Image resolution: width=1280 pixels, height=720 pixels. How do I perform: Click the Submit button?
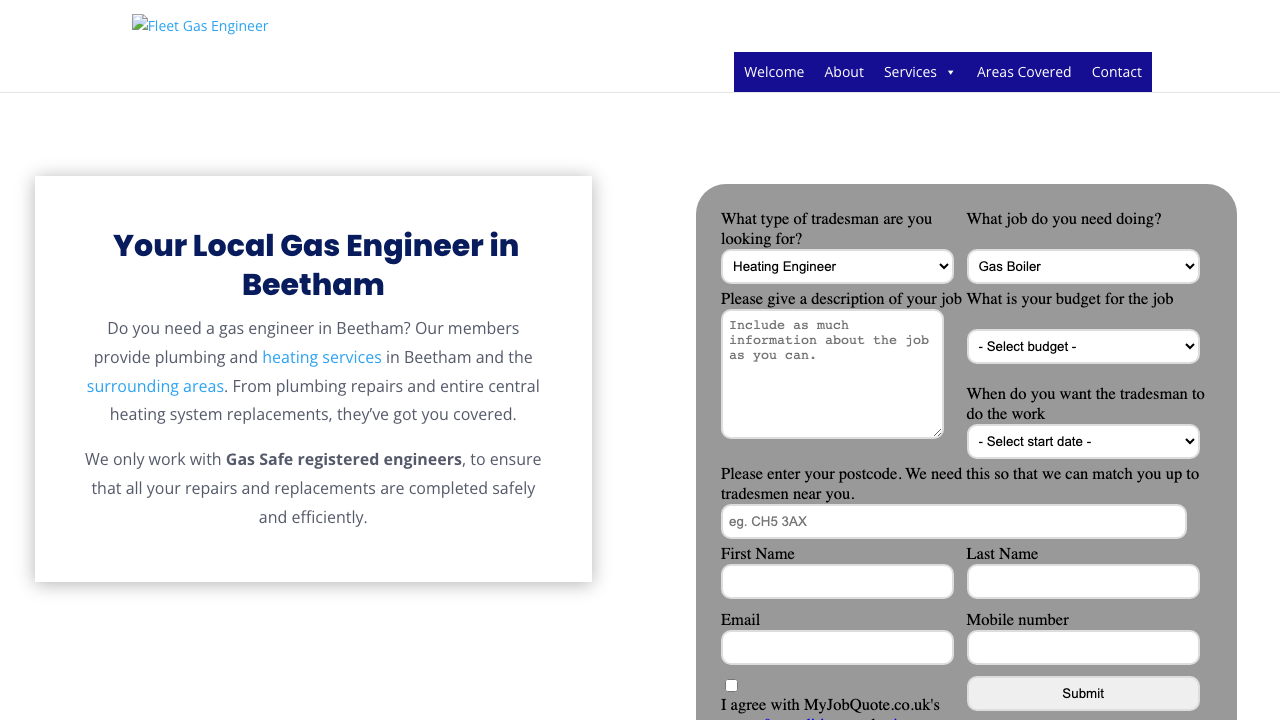1083,693
